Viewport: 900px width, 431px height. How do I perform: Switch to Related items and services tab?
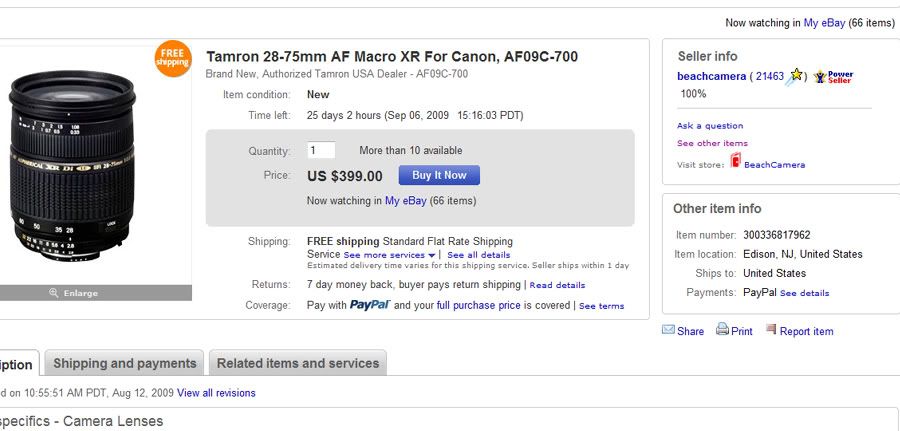click(x=297, y=363)
